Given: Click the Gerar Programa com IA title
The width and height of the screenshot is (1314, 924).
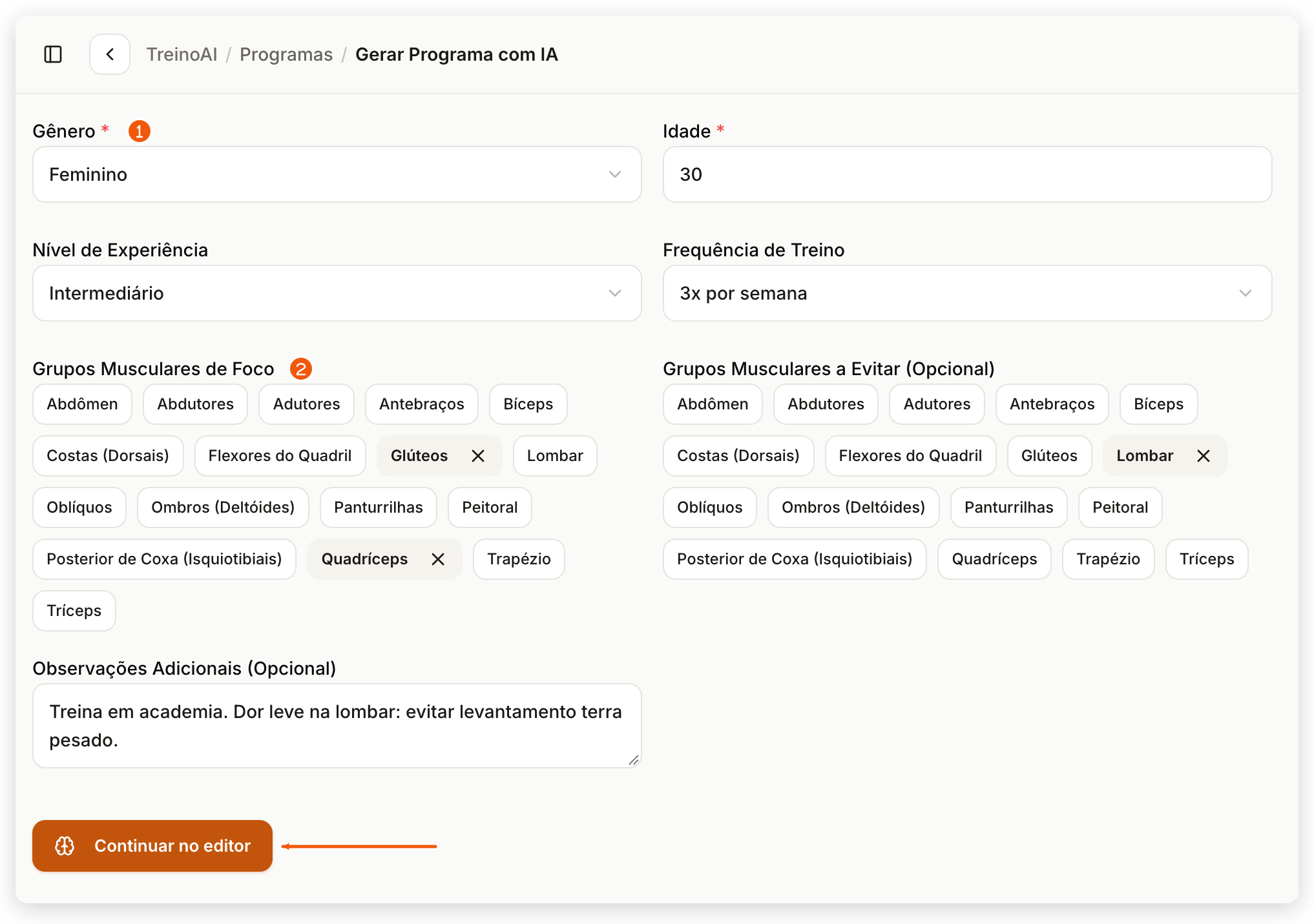Looking at the screenshot, I should point(457,54).
